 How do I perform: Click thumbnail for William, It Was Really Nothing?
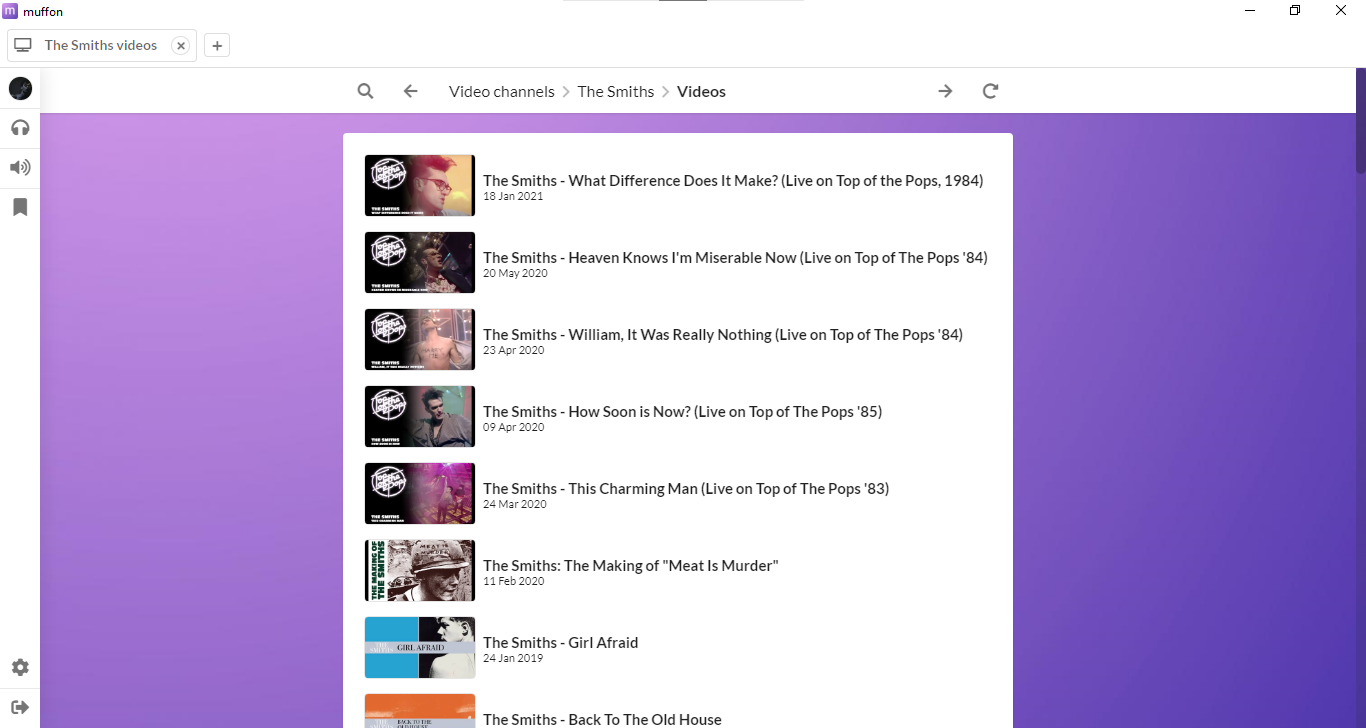(420, 339)
